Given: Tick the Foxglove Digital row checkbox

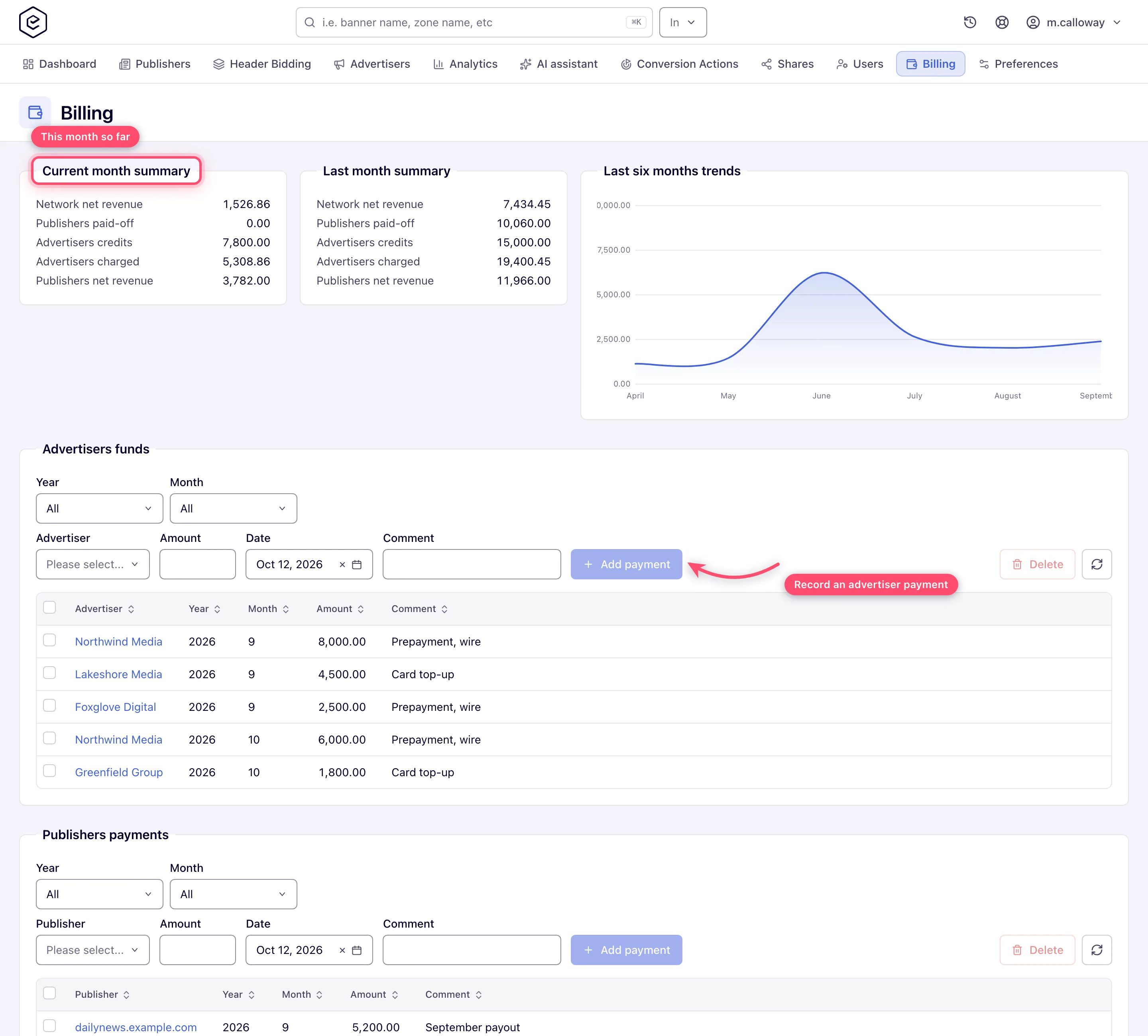Looking at the screenshot, I should (x=49, y=705).
